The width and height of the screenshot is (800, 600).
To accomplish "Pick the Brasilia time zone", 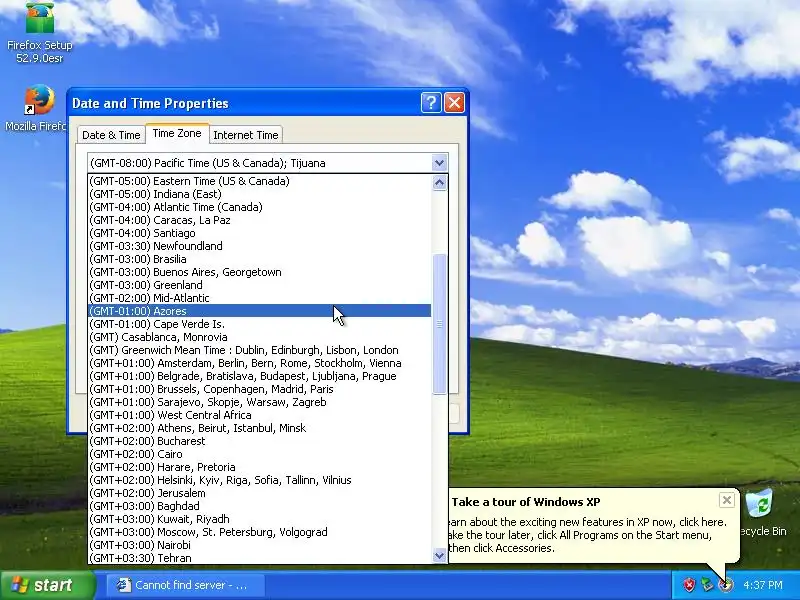I will coord(260,259).
